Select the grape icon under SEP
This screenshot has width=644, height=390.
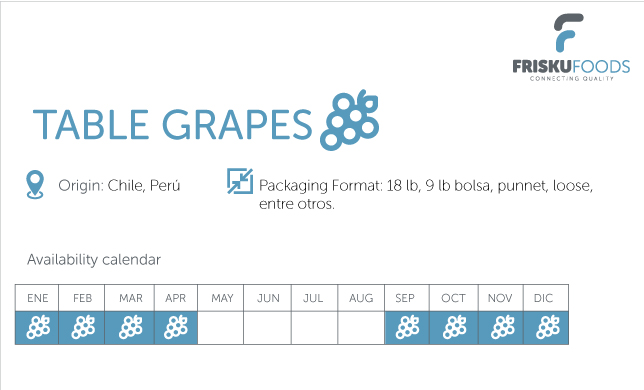click(x=407, y=327)
